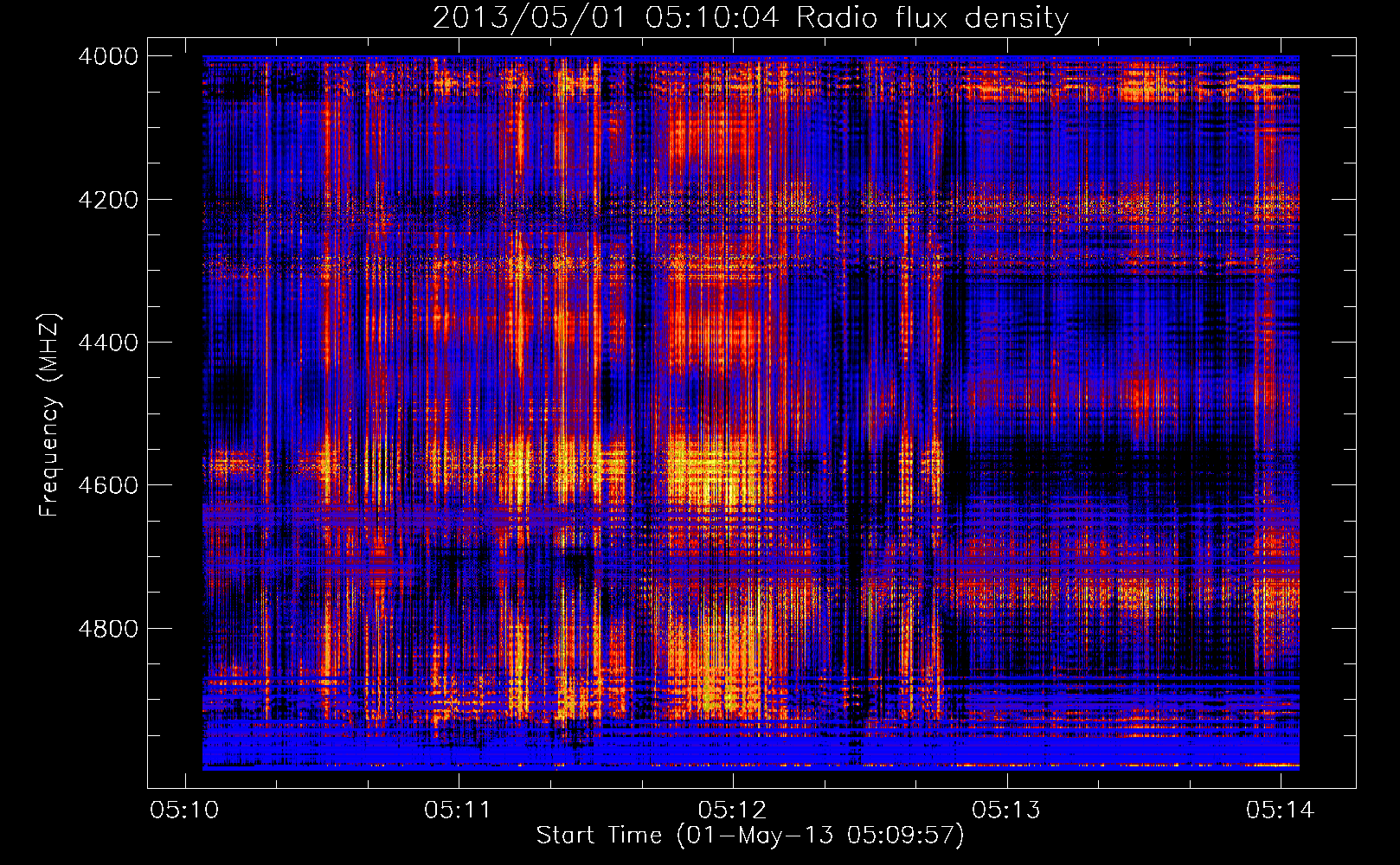Click the 05:13 time tick label

pos(1005,811)
